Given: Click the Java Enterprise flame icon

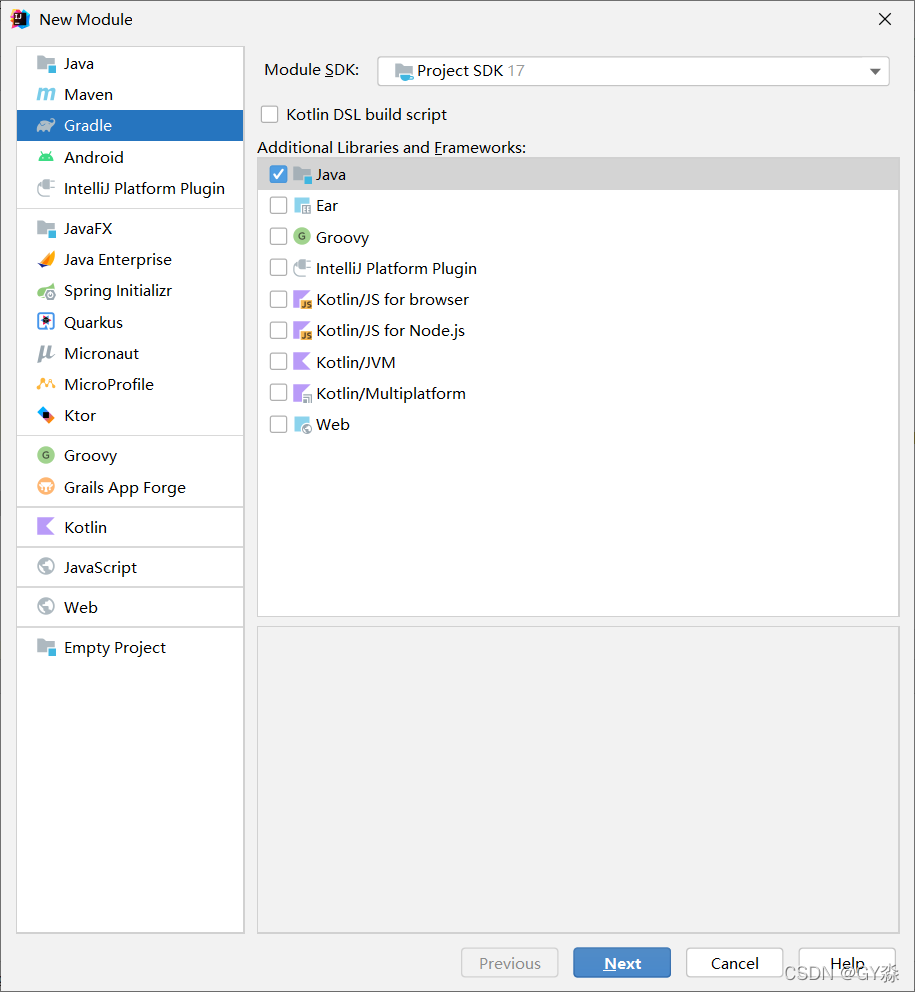Looking at the screenshot, I should coord(46,259).
